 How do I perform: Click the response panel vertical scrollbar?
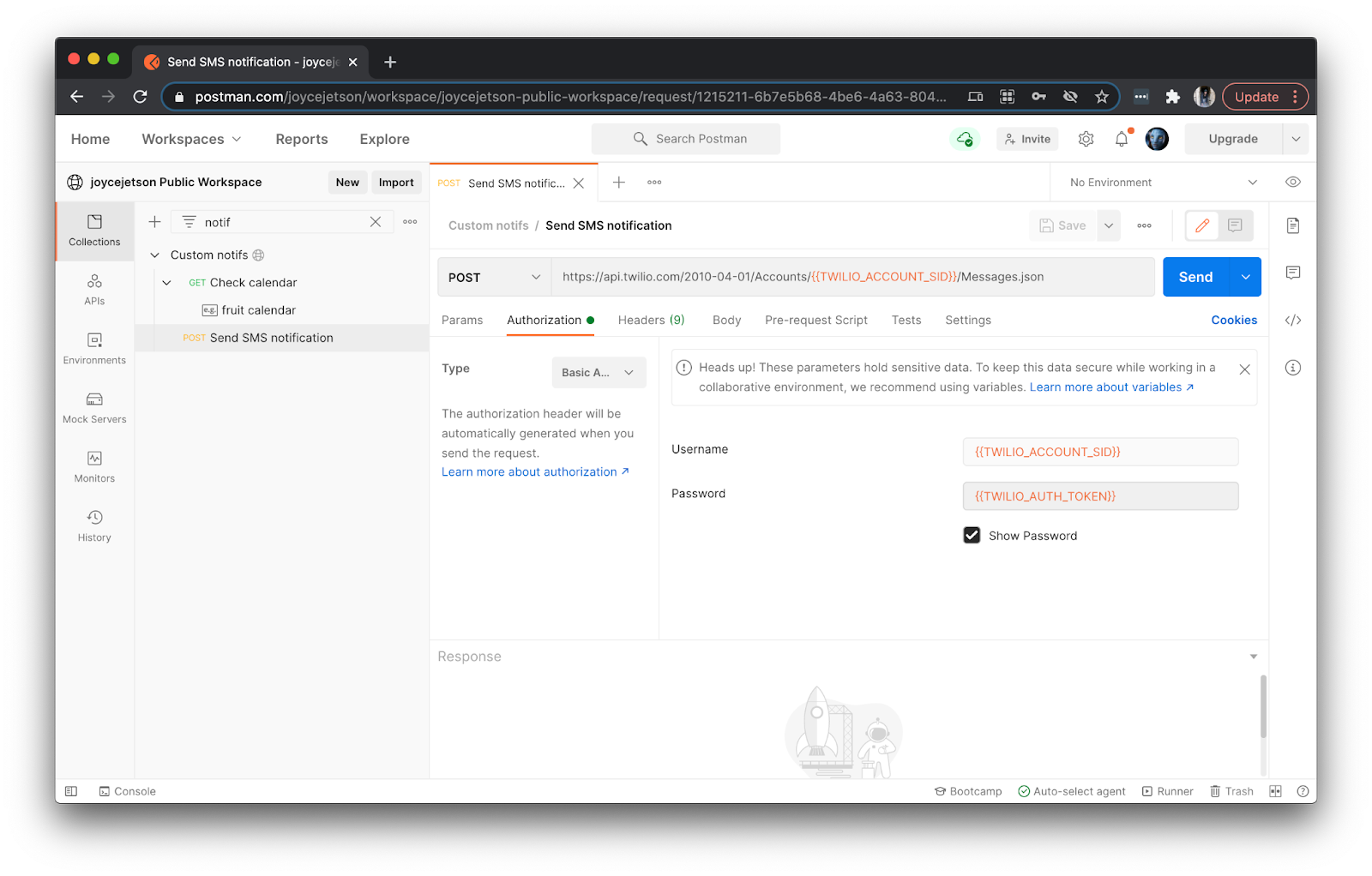click(x=1263, y=706)
